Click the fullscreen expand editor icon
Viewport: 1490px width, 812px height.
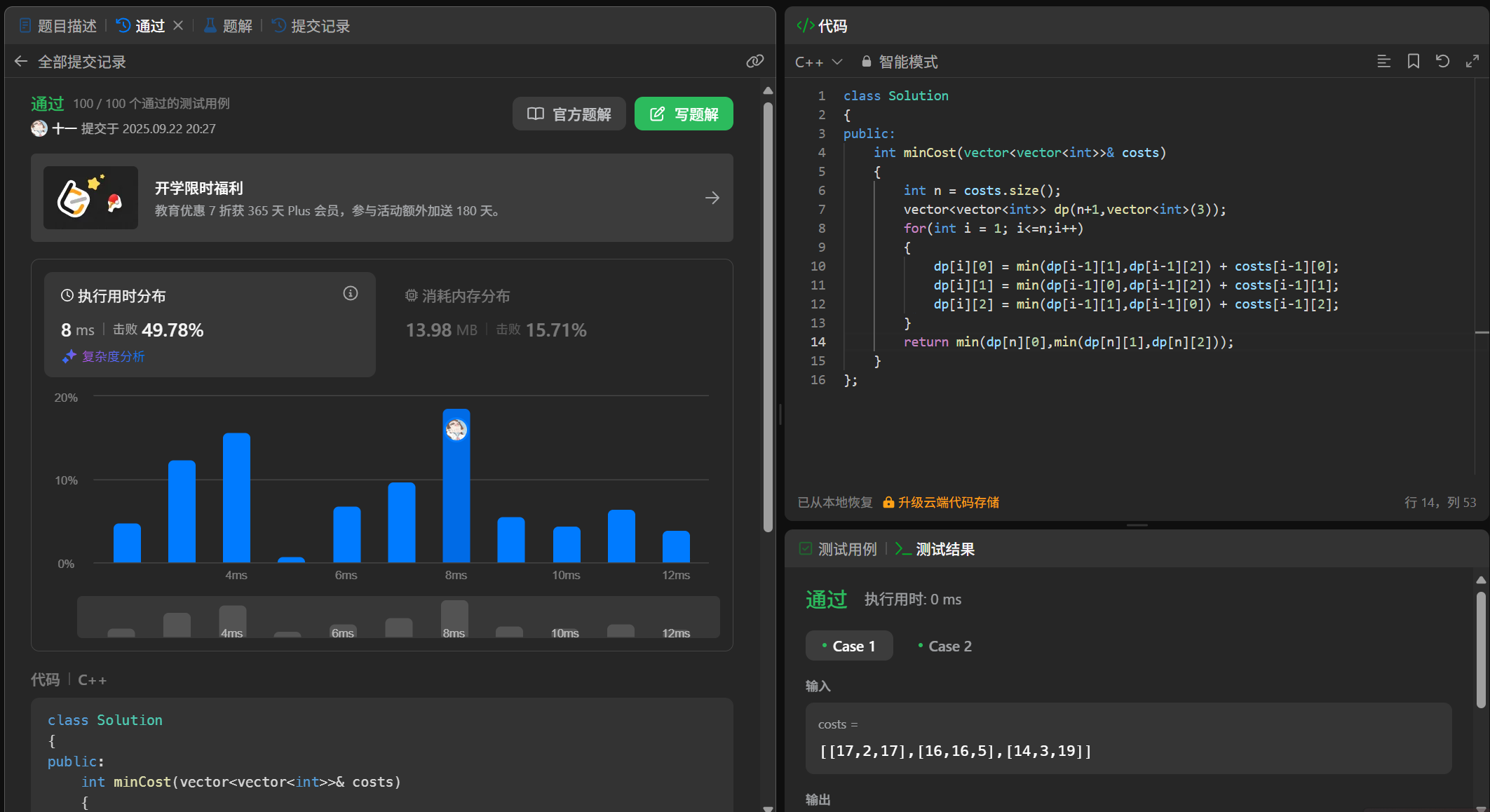tap(1472, 62)
